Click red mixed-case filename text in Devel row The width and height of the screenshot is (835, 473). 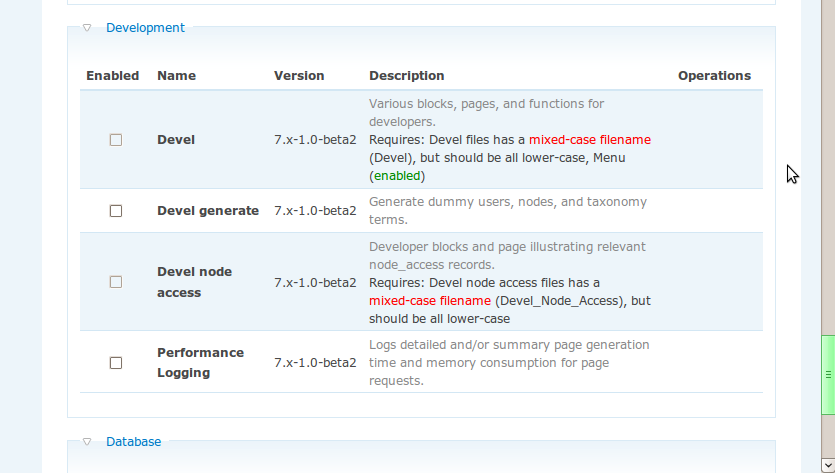pyautogui.click(x=589, y=140)
